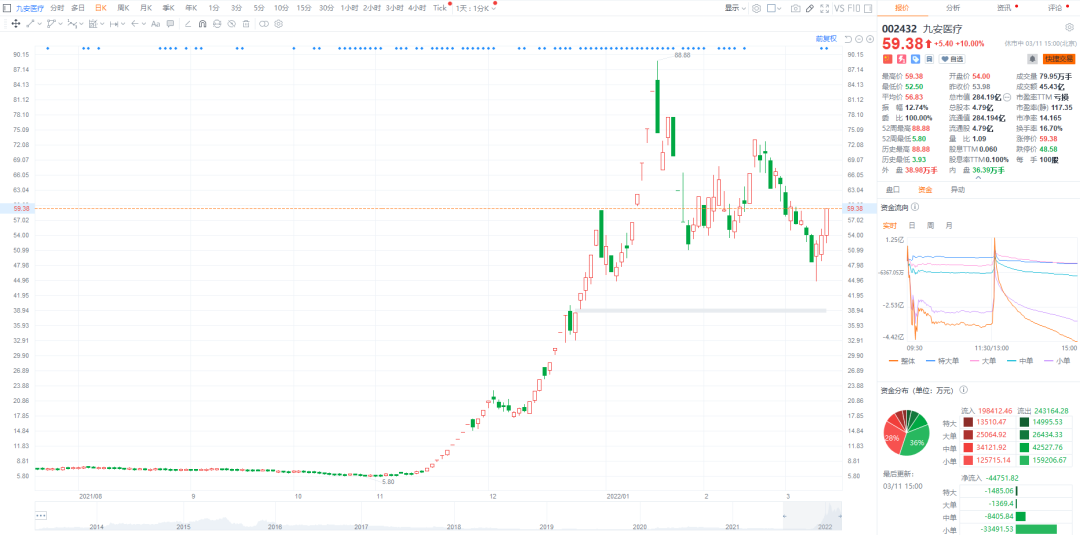This screenshot has width=1080, height=535.
Task: Switch to the 周K weekly chart tab
Action: pyautogui.click(x=123, y=8)
